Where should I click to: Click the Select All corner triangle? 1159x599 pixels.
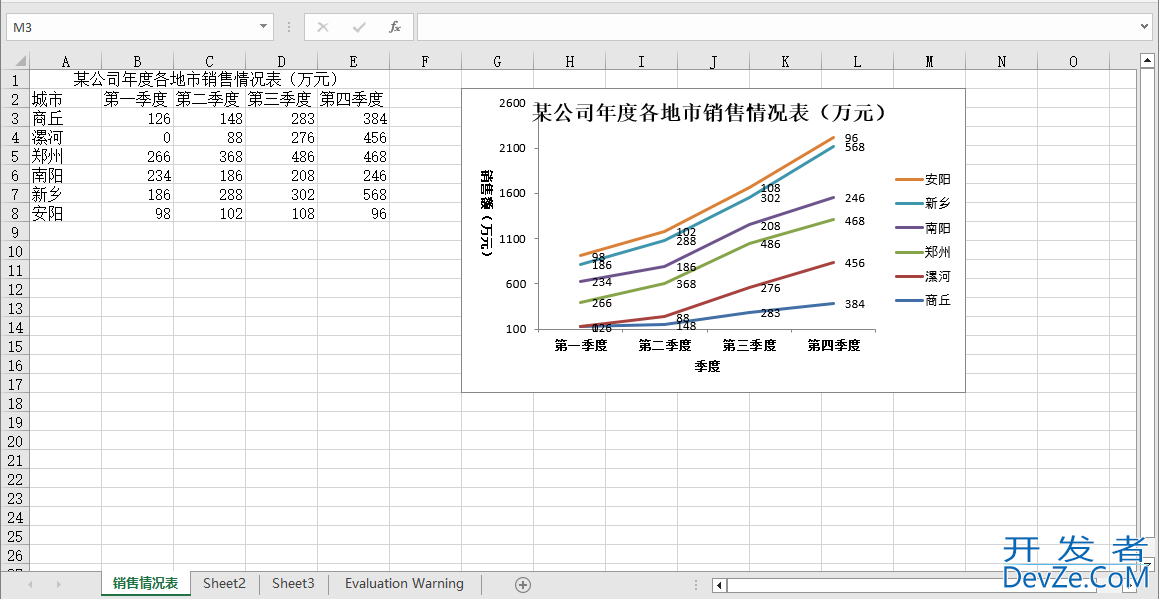(21, 61)
